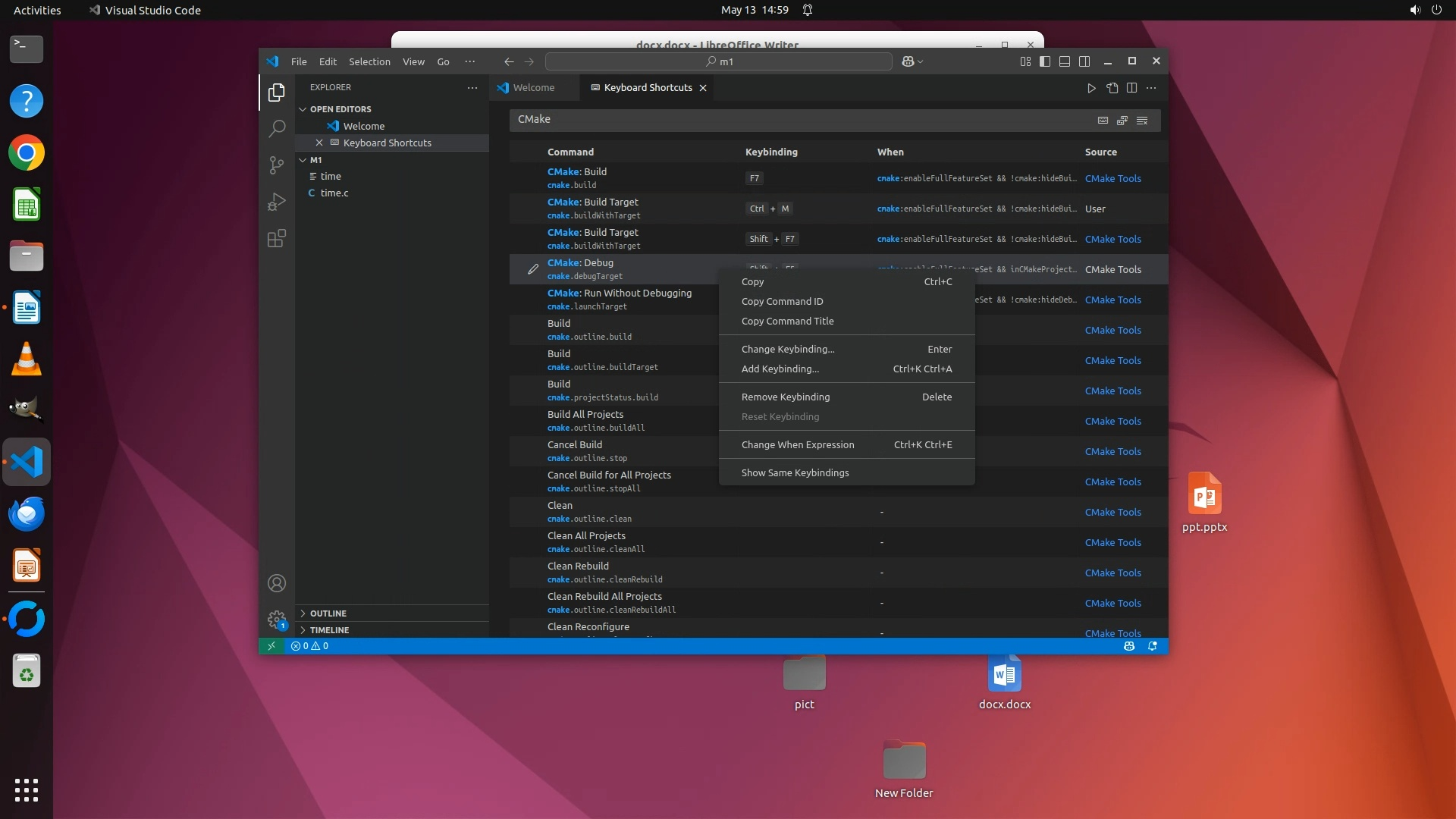Image resolution: width=1456 pixels, height=819 pixels.
Task: Click the CMake keybindings search field
Action: click(796, 120)
